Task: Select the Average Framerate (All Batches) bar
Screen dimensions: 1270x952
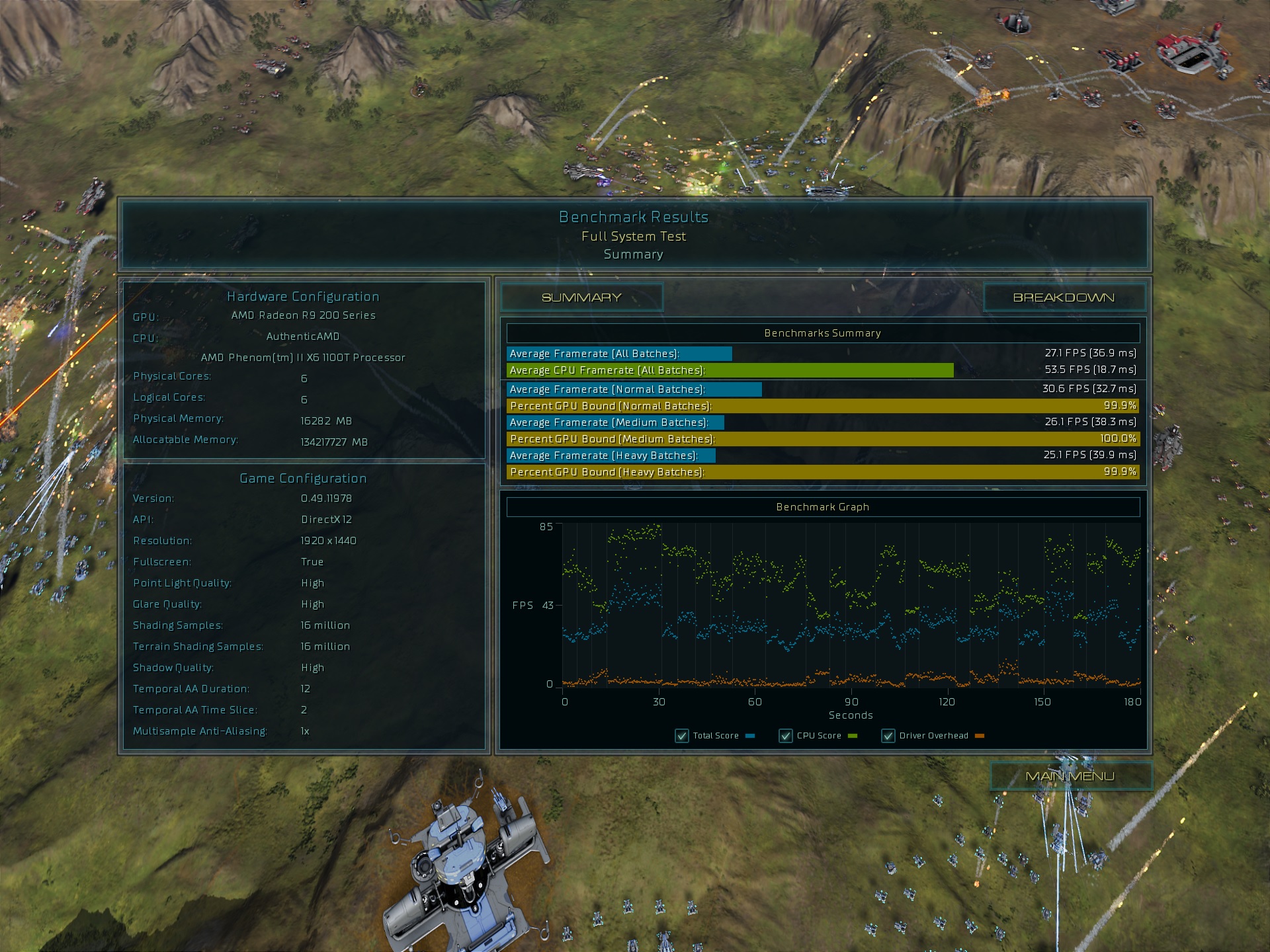Action: coord(619,354)
